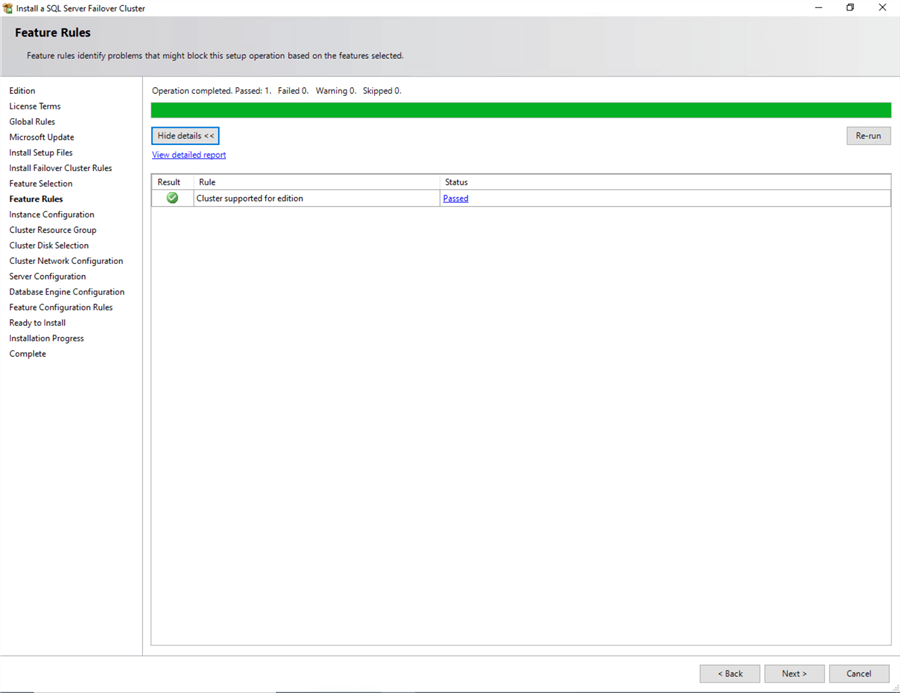This screenshot has height=693, width=900.
Task: Select Installation Progress step
Action: click(46, 339)
